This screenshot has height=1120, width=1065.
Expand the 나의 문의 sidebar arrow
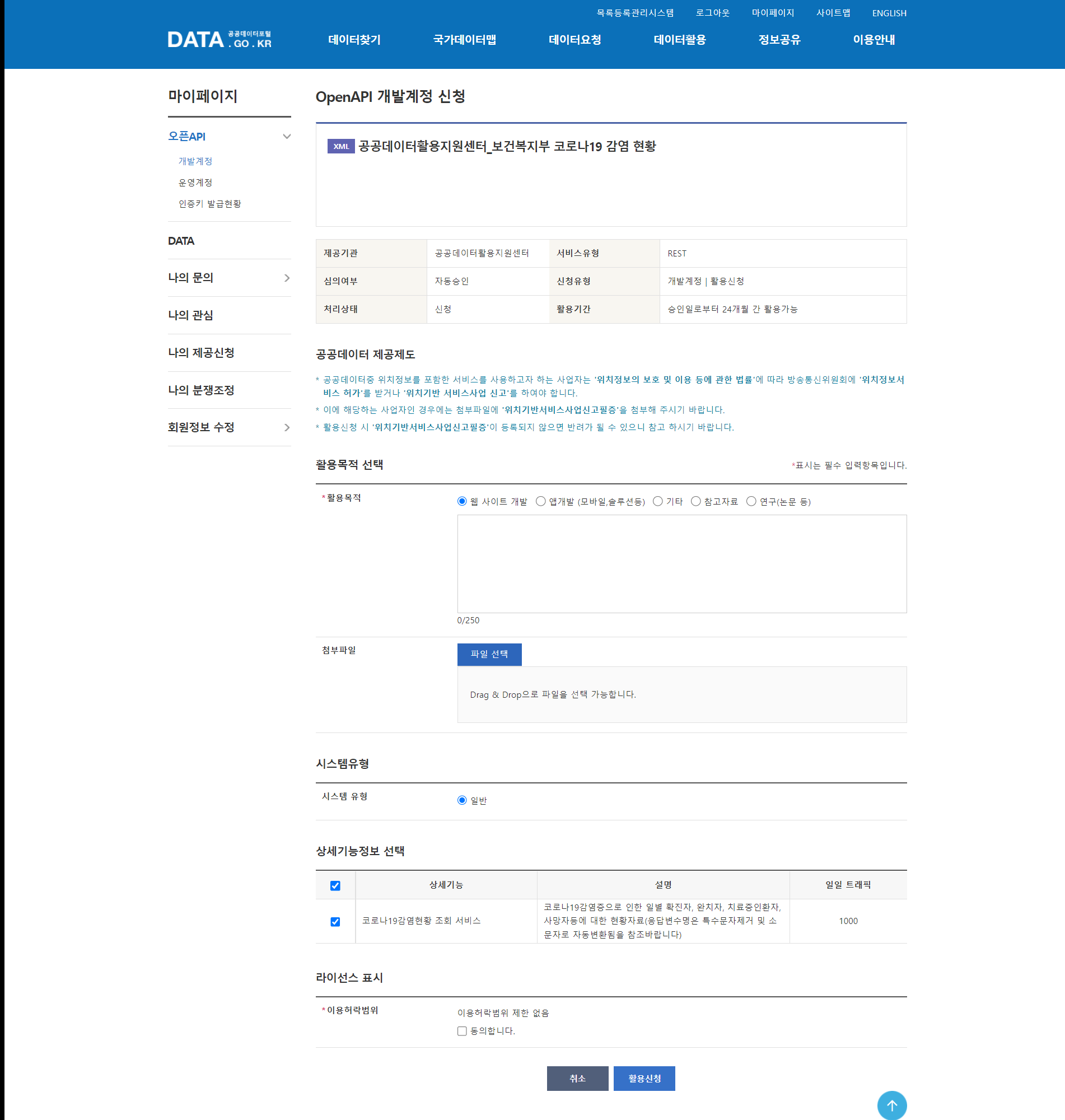[x=287, y=278]
